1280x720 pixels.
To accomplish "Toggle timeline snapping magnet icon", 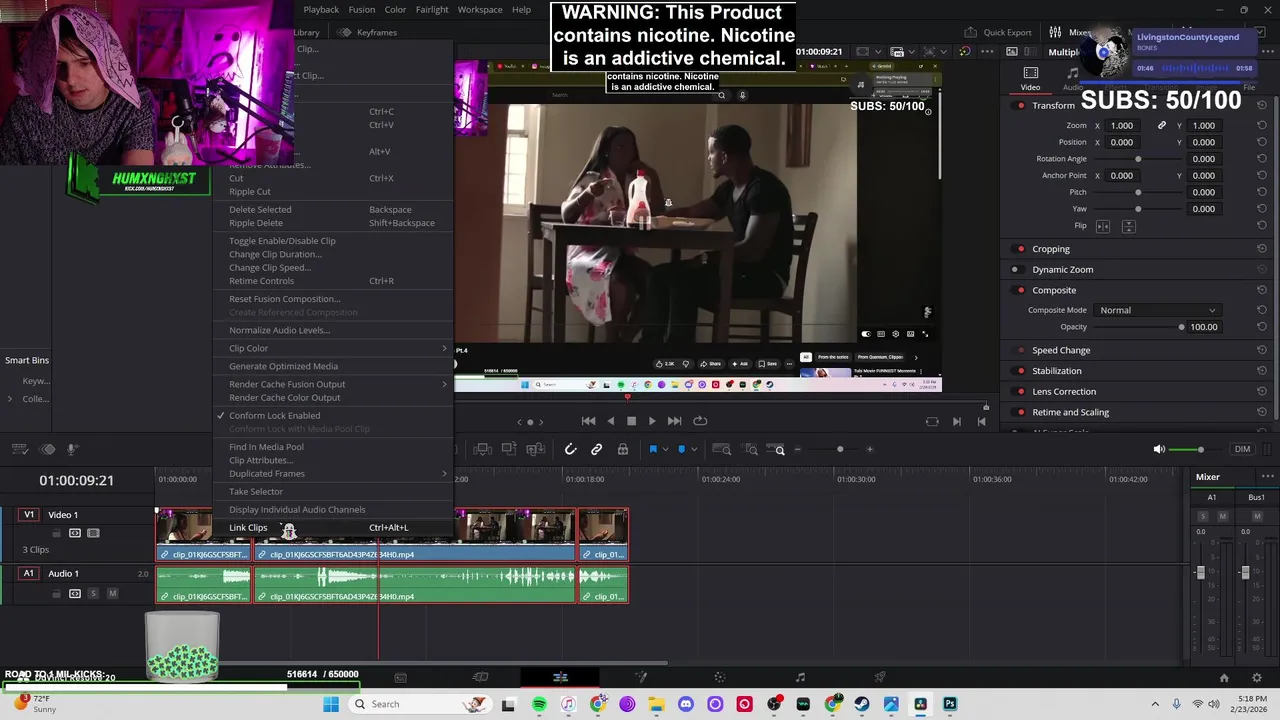I will [x=571, y=450].
